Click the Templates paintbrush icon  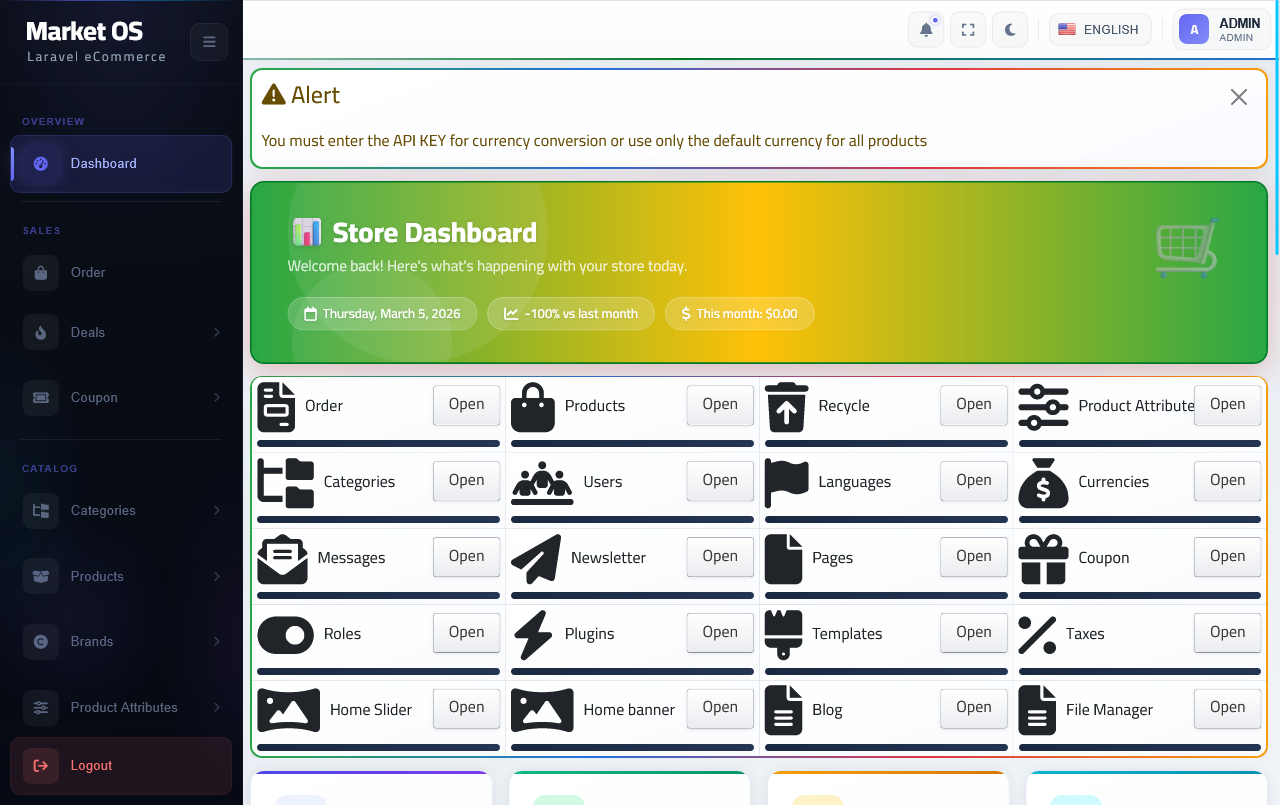[784, 634]
